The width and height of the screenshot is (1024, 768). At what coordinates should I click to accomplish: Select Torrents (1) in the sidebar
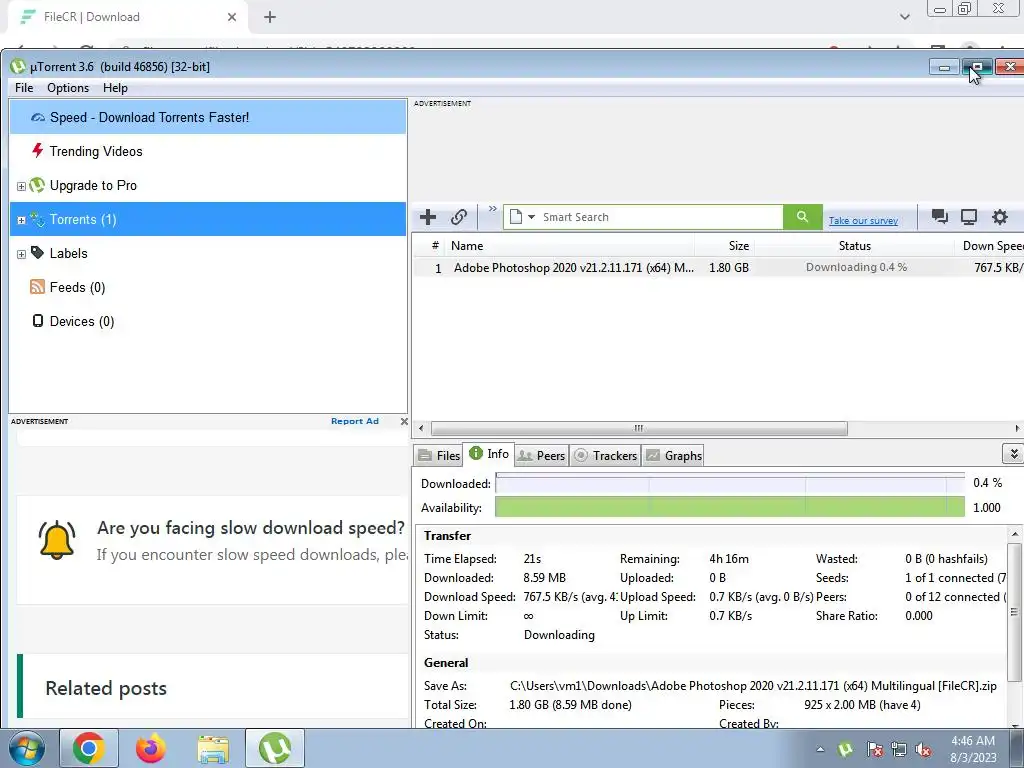[208, 219]
